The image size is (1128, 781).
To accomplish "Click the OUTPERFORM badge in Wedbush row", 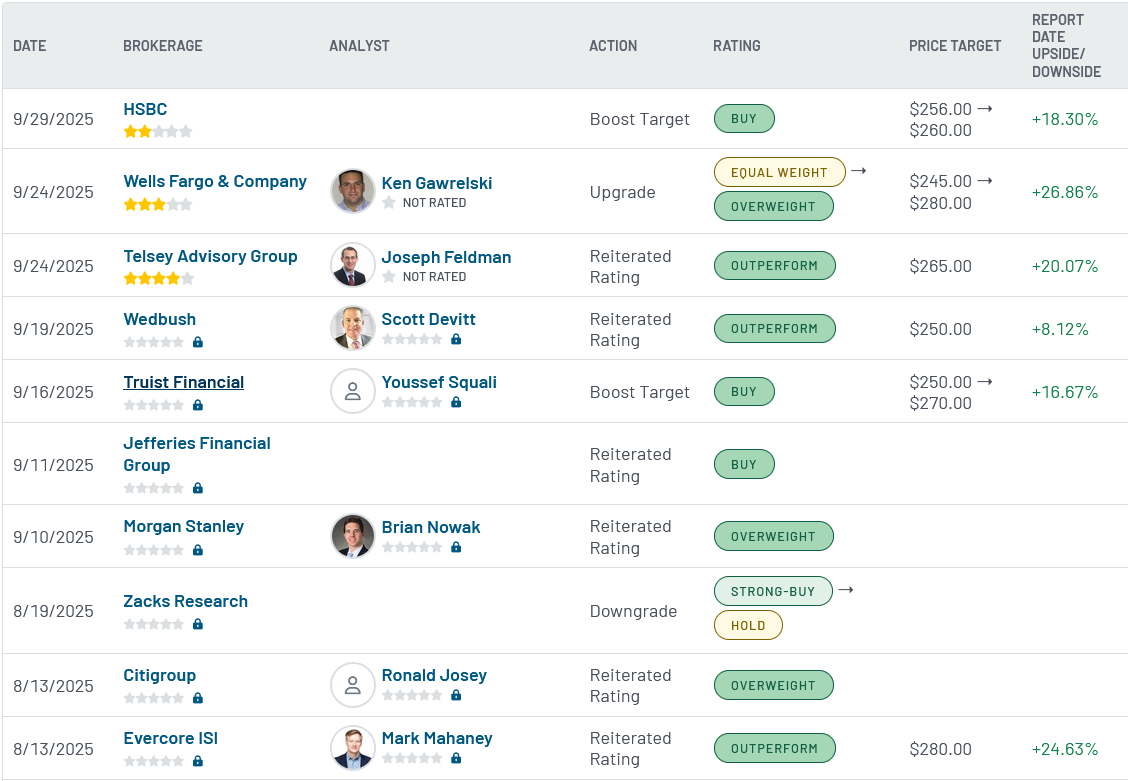I will (774, 329).
